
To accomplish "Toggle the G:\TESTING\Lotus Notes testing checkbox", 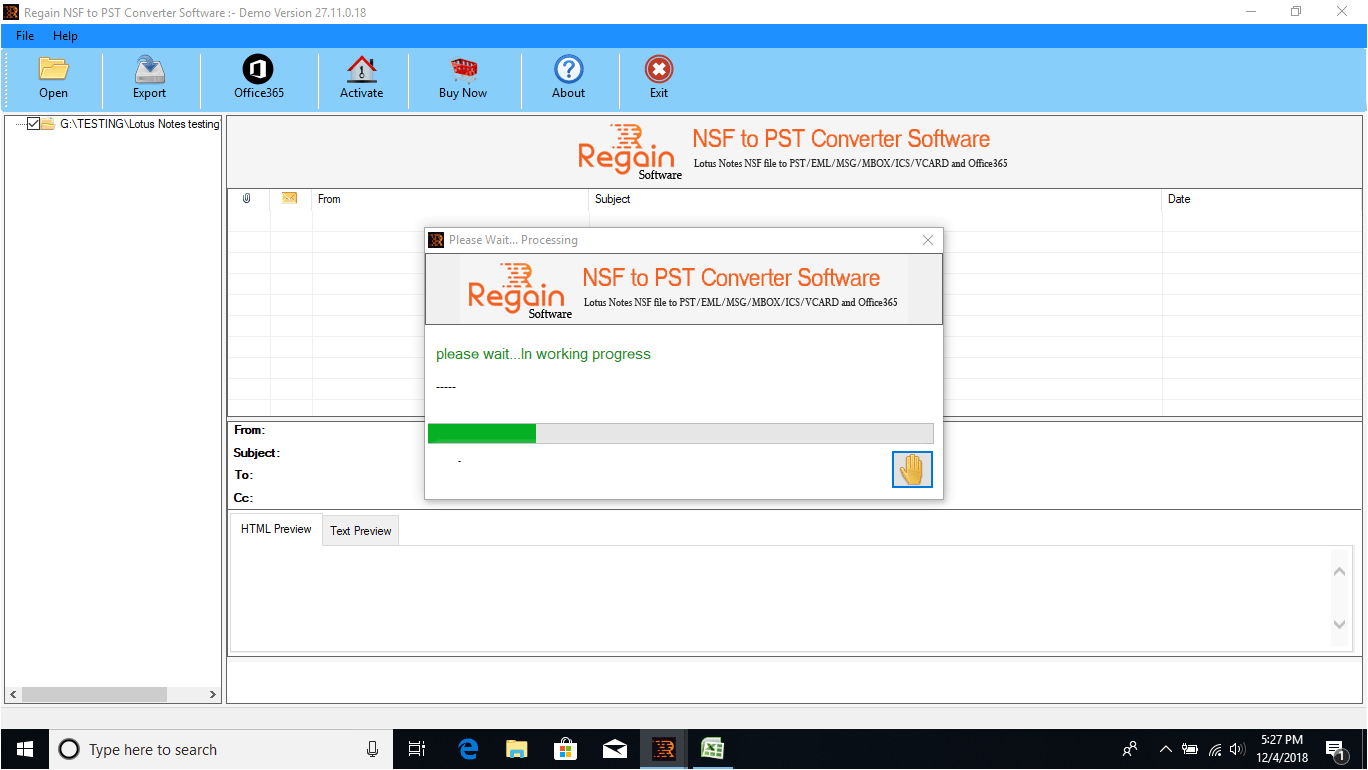I will coord(33,124).
